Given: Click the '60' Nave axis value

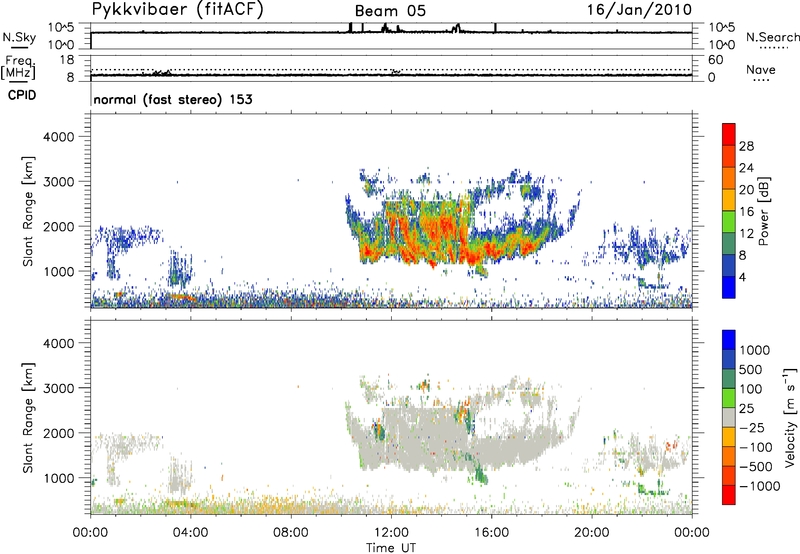Looking at the screenshot, I should (x=715, y=60).
